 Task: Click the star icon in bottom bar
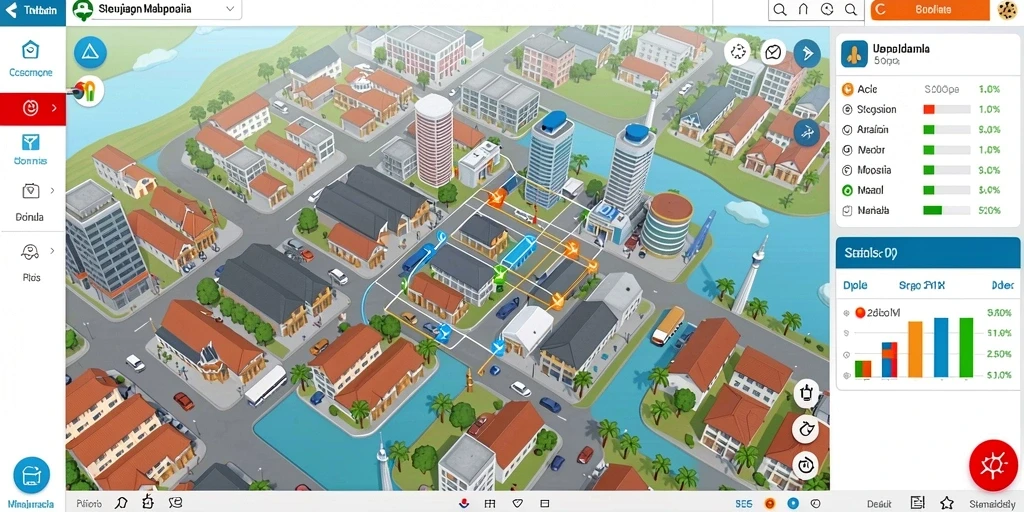[x=947, y=503]
